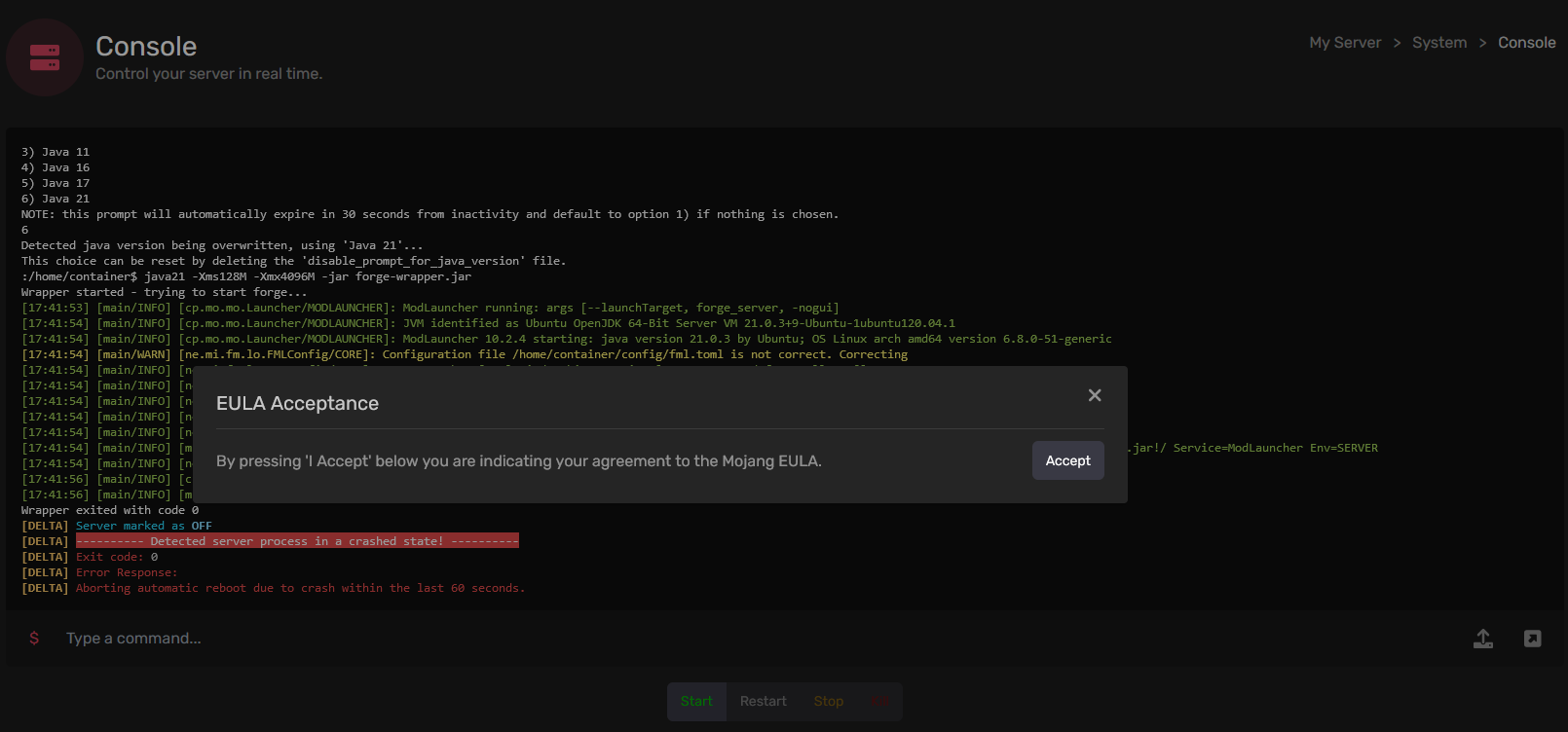This screenshot has width=1568, height=732.
Task: Click the red server icon beside Console heading
Action: point(45,57)
